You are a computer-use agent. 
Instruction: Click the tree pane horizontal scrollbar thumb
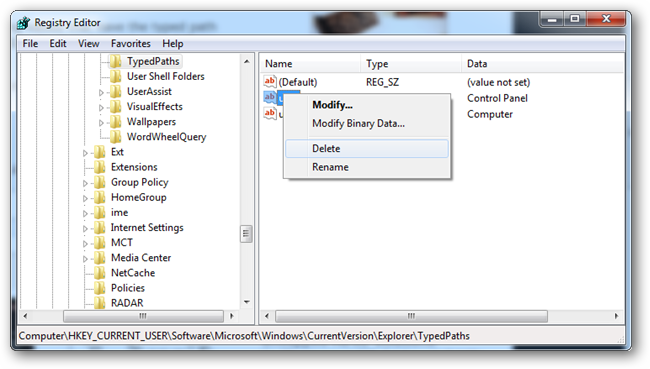143,316
